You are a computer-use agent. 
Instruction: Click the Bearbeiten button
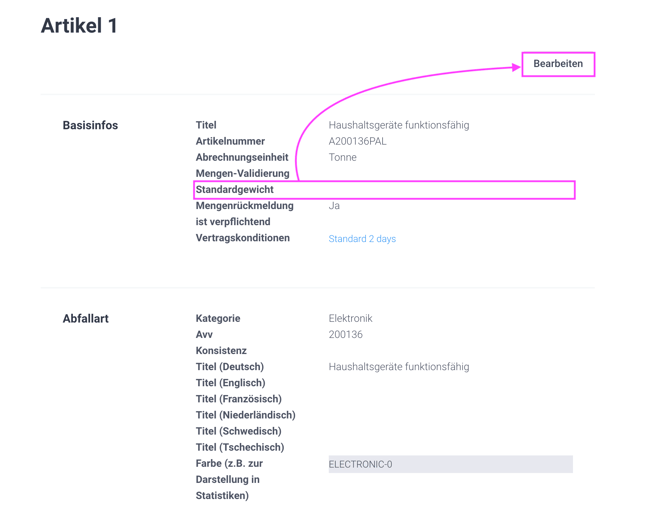[x=558, y=64]
